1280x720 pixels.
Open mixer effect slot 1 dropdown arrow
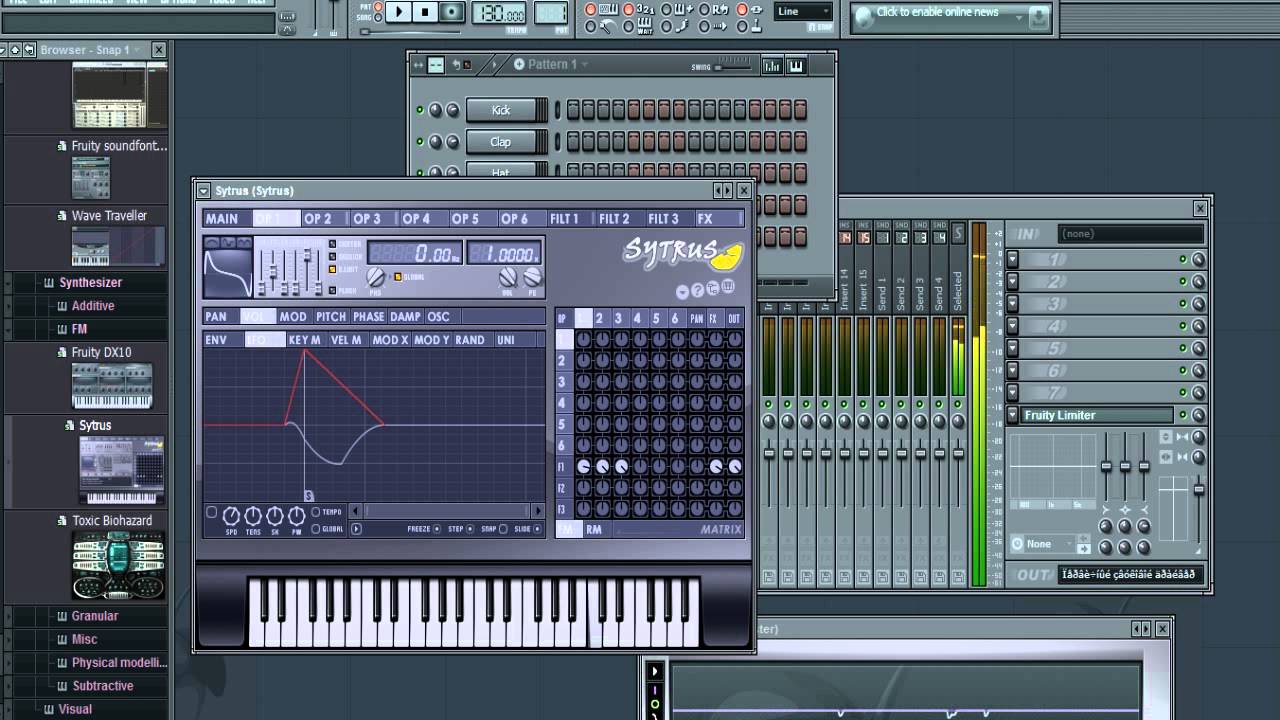(1012, 260)
